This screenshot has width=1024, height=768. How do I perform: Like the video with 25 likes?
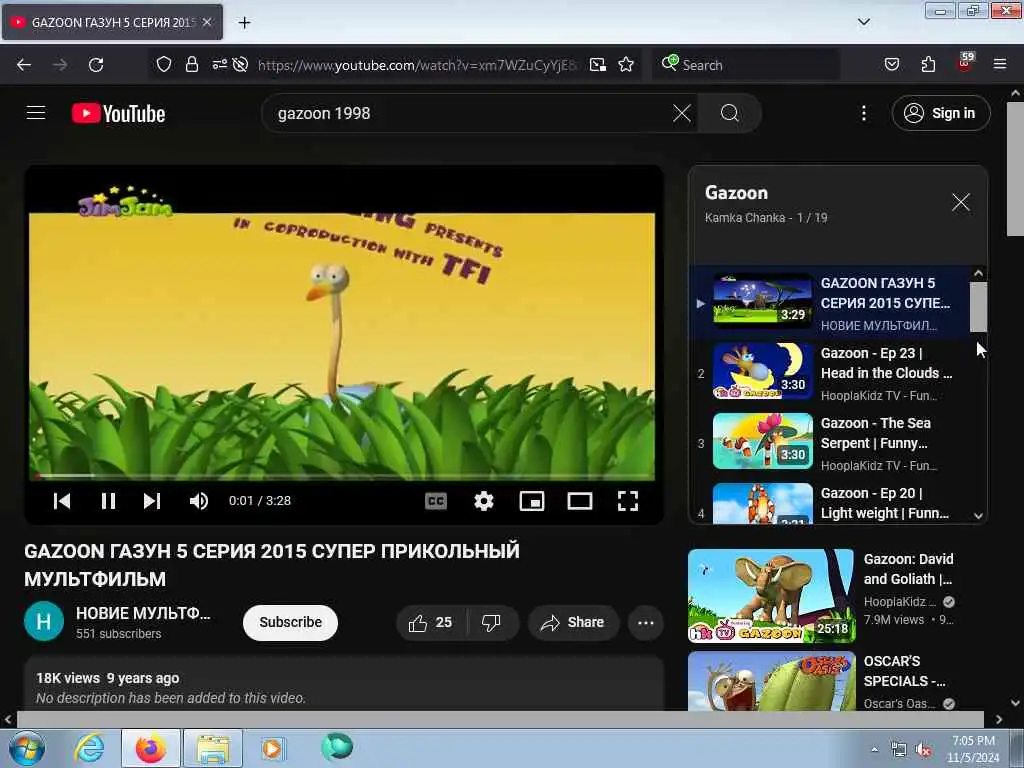pyautogui.click(x=431, y=622)
